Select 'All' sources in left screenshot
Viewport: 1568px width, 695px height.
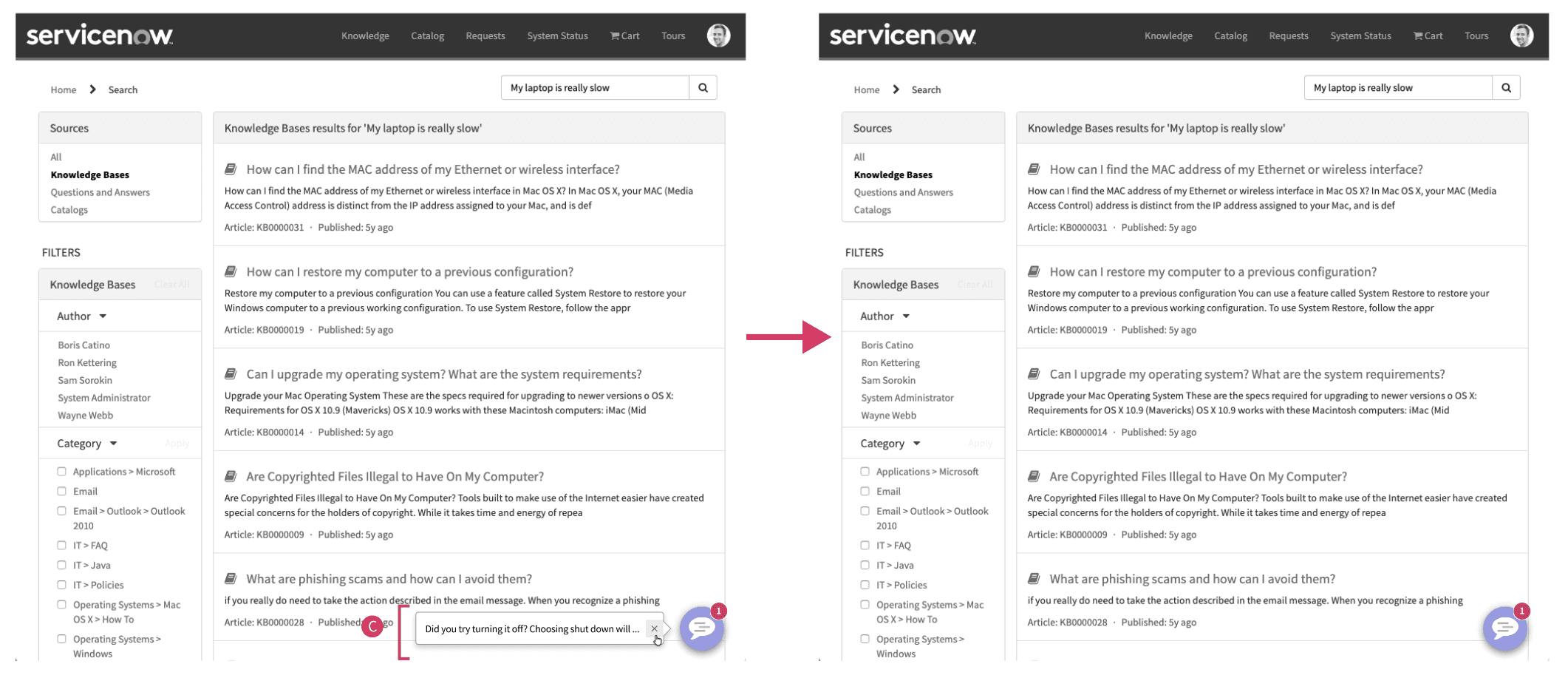pos(56,157)
